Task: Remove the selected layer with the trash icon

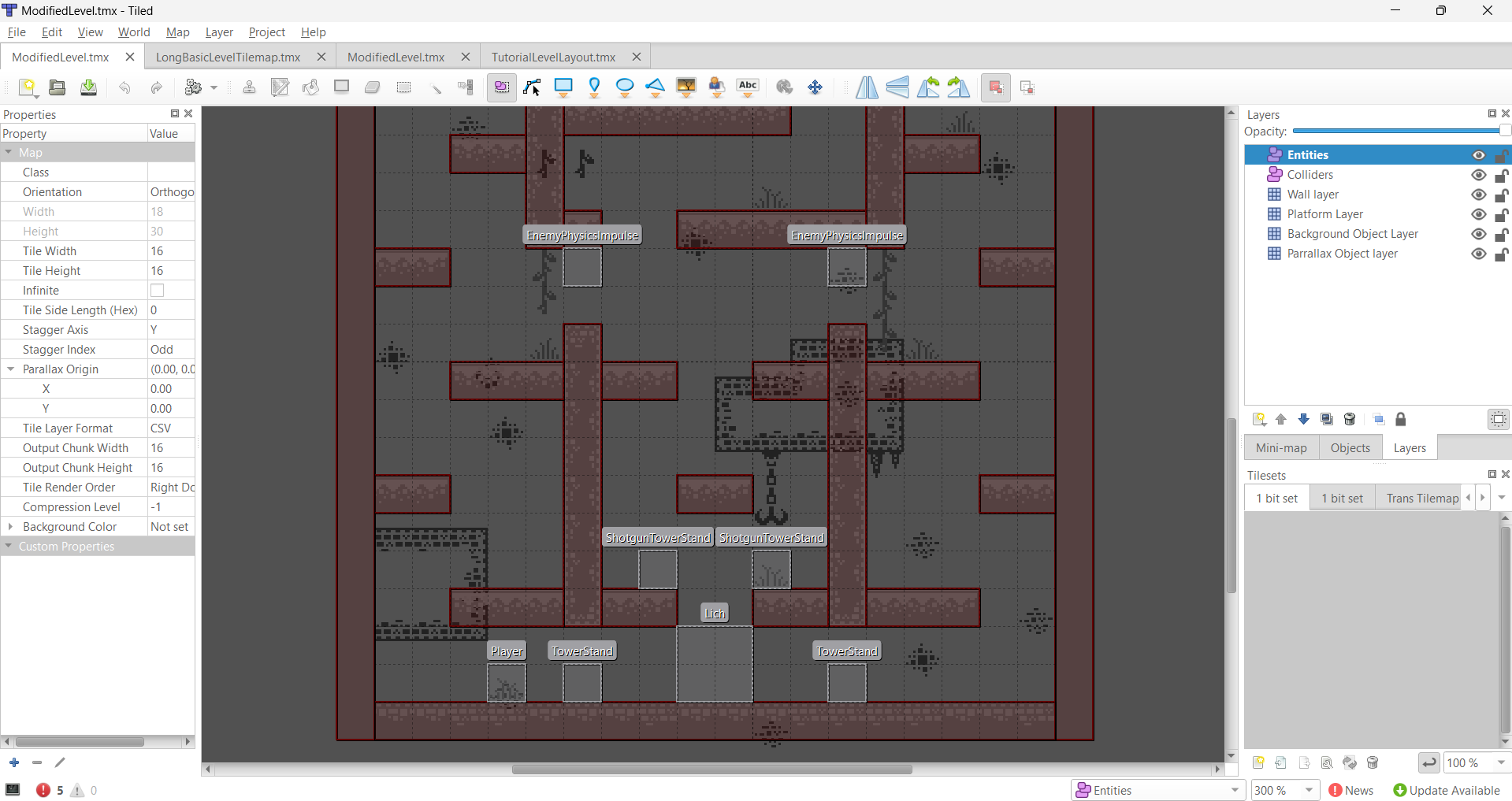Action: pyautogui.click(x=1350, y=420)
